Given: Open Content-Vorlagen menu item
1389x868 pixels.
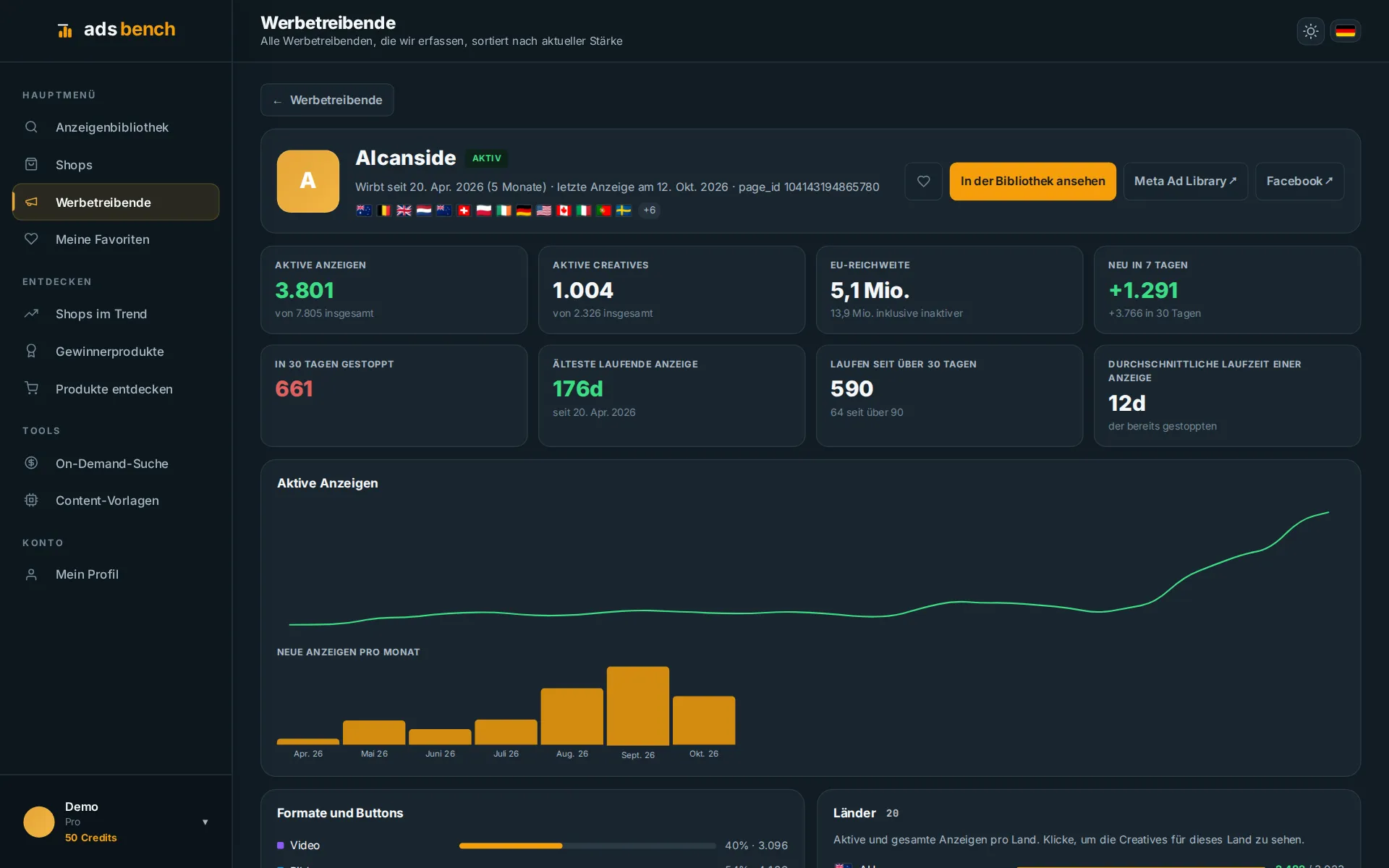Looking at the screenshot, I should [x=116, y=501].
